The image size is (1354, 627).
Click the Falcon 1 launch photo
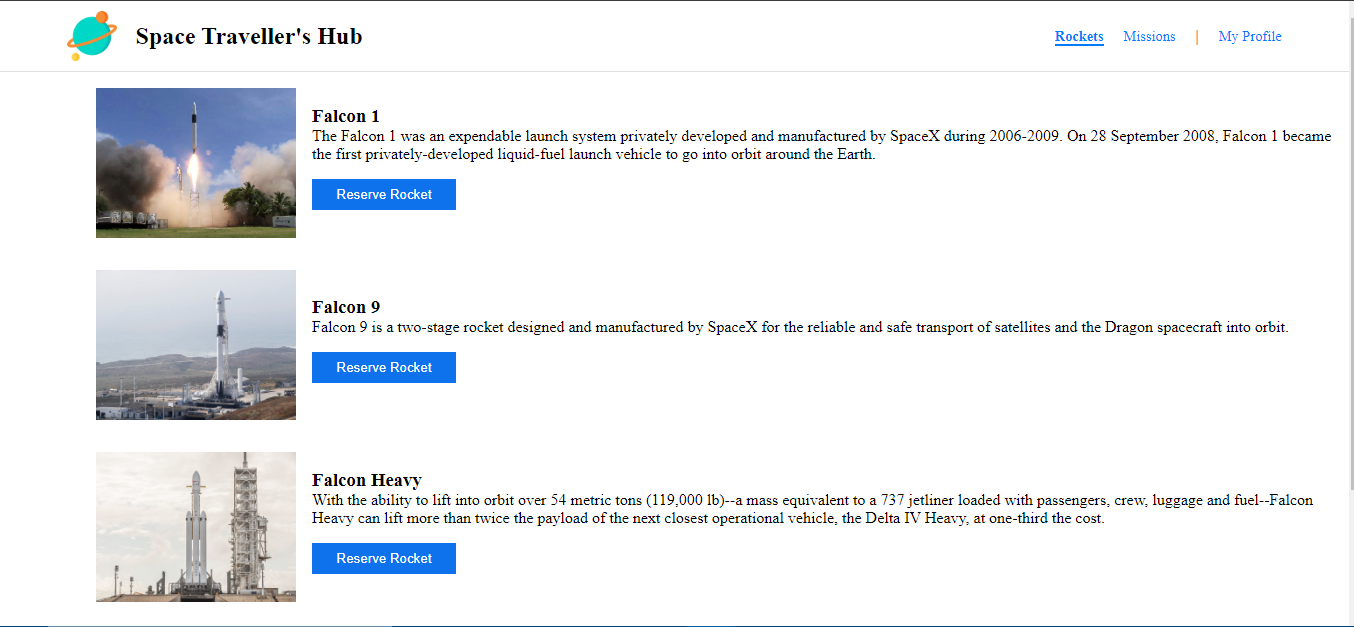point(196,163)
